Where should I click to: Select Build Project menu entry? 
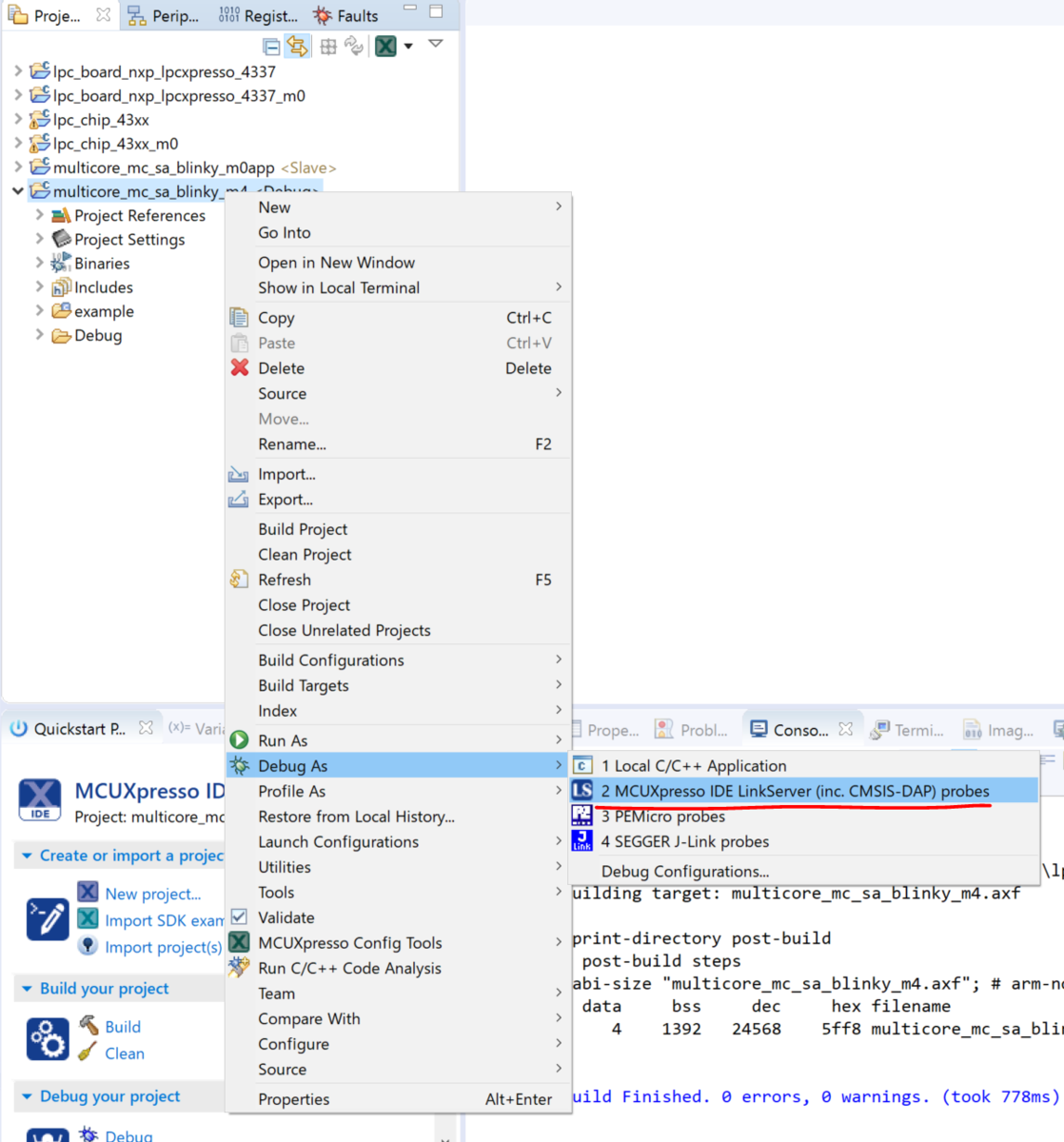click(398, 529)
